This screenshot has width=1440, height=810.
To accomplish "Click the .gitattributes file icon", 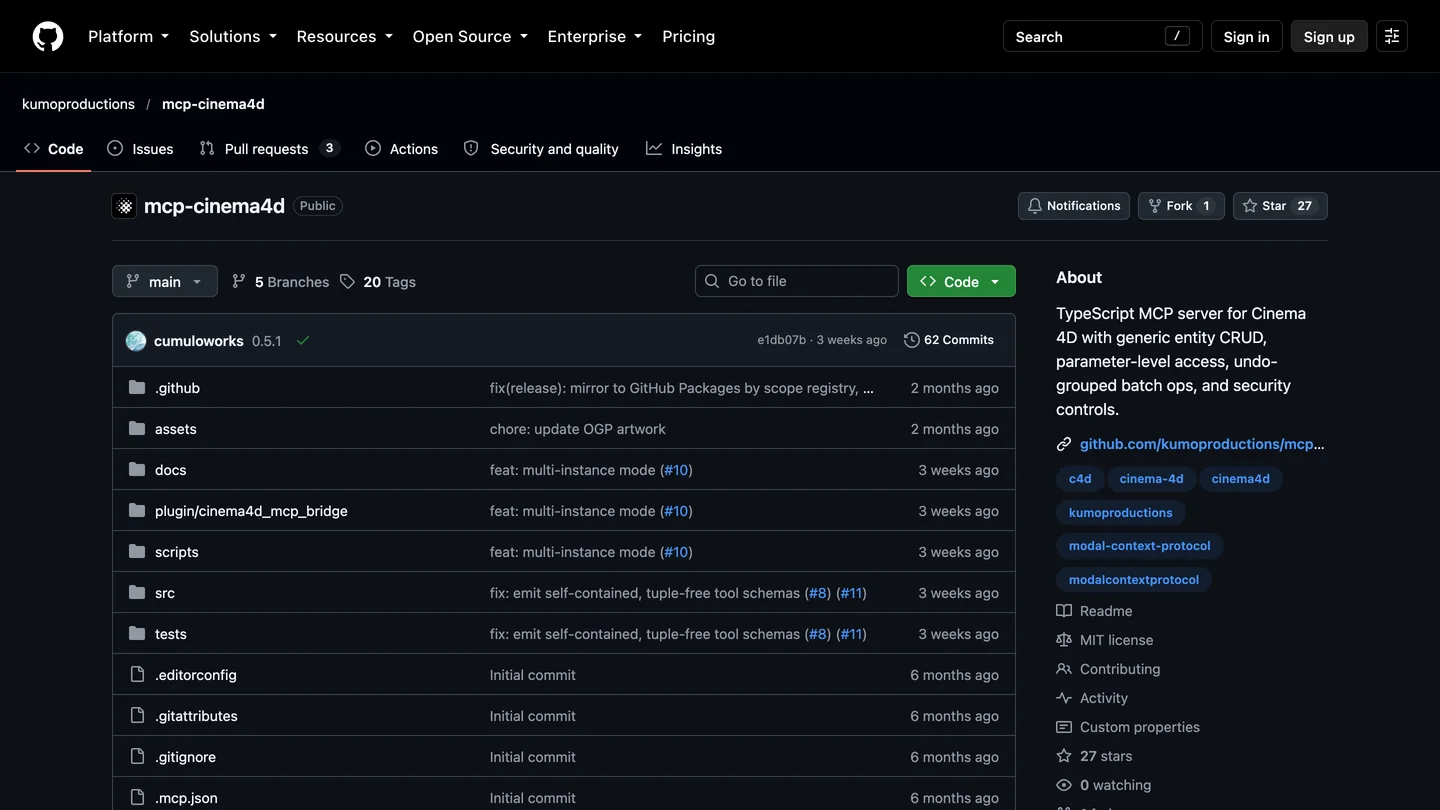I will coord(137,716).
